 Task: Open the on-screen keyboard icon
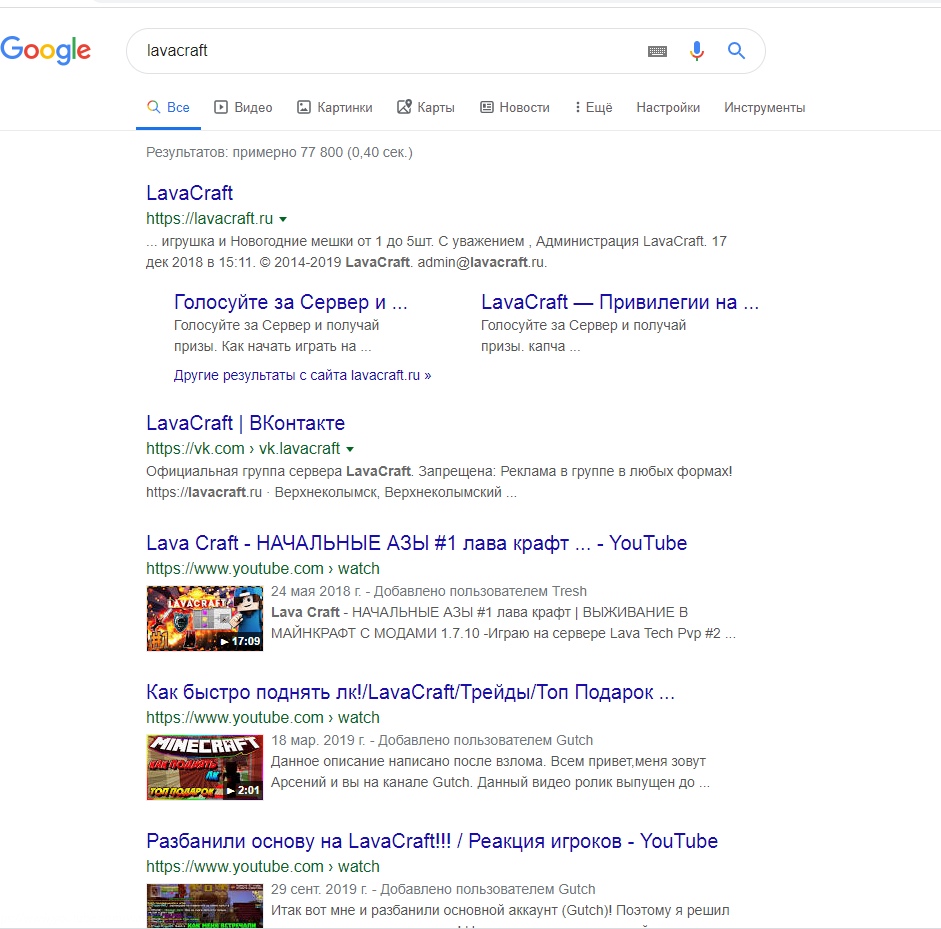657,51
